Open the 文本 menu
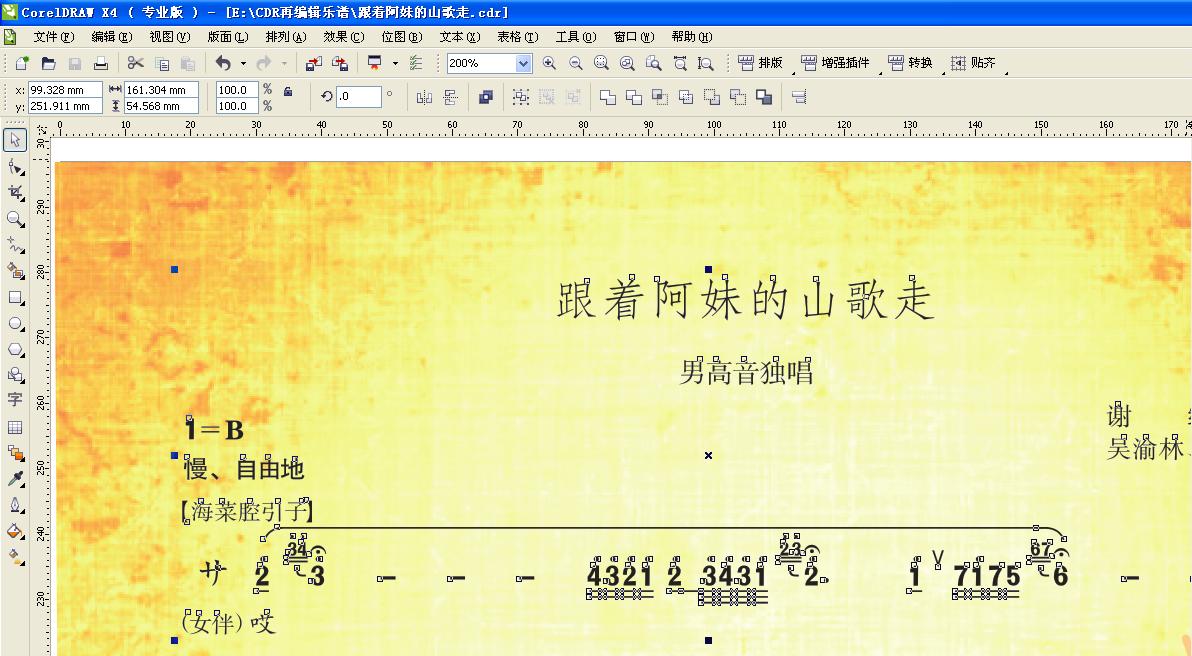Image resolution: width=1192 pixels, height=656 pixels. (460, 36)
